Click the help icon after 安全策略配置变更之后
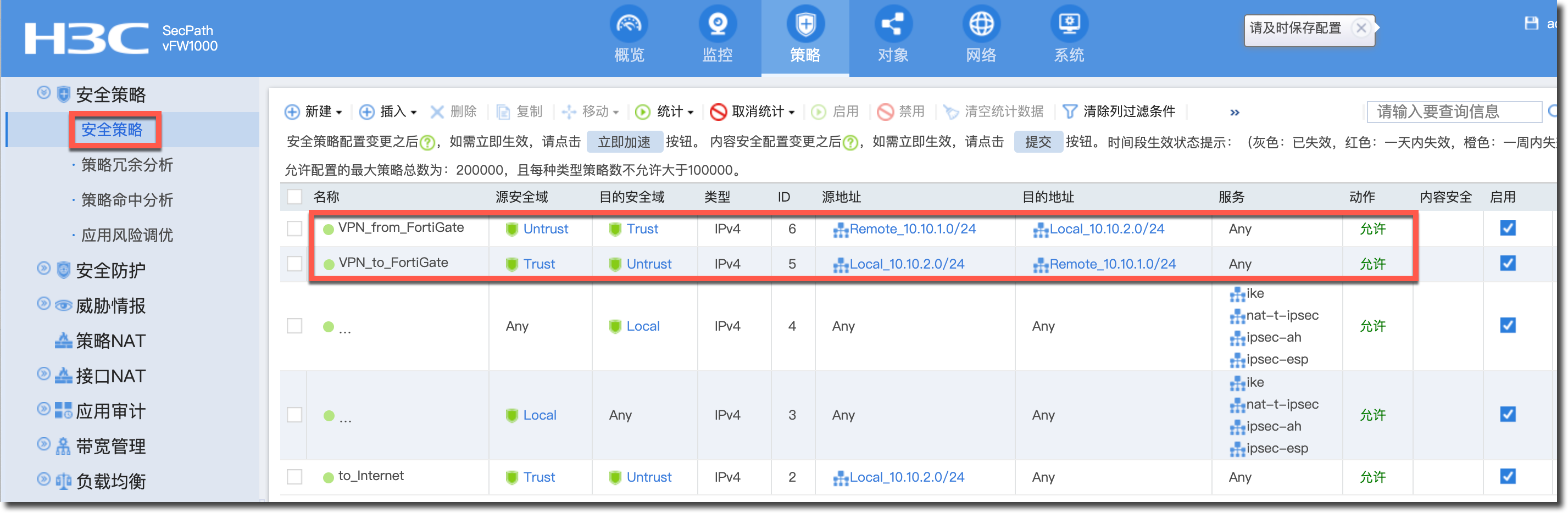The width and height of the screenshot is (1568, 513). pos(428,143)
